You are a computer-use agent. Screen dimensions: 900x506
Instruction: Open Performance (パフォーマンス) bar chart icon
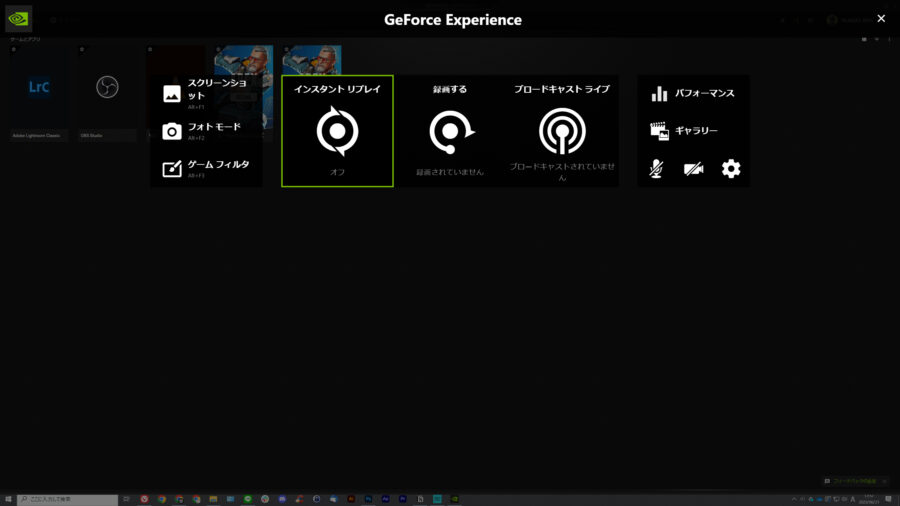pyautogui.click(x=660, y=94)
